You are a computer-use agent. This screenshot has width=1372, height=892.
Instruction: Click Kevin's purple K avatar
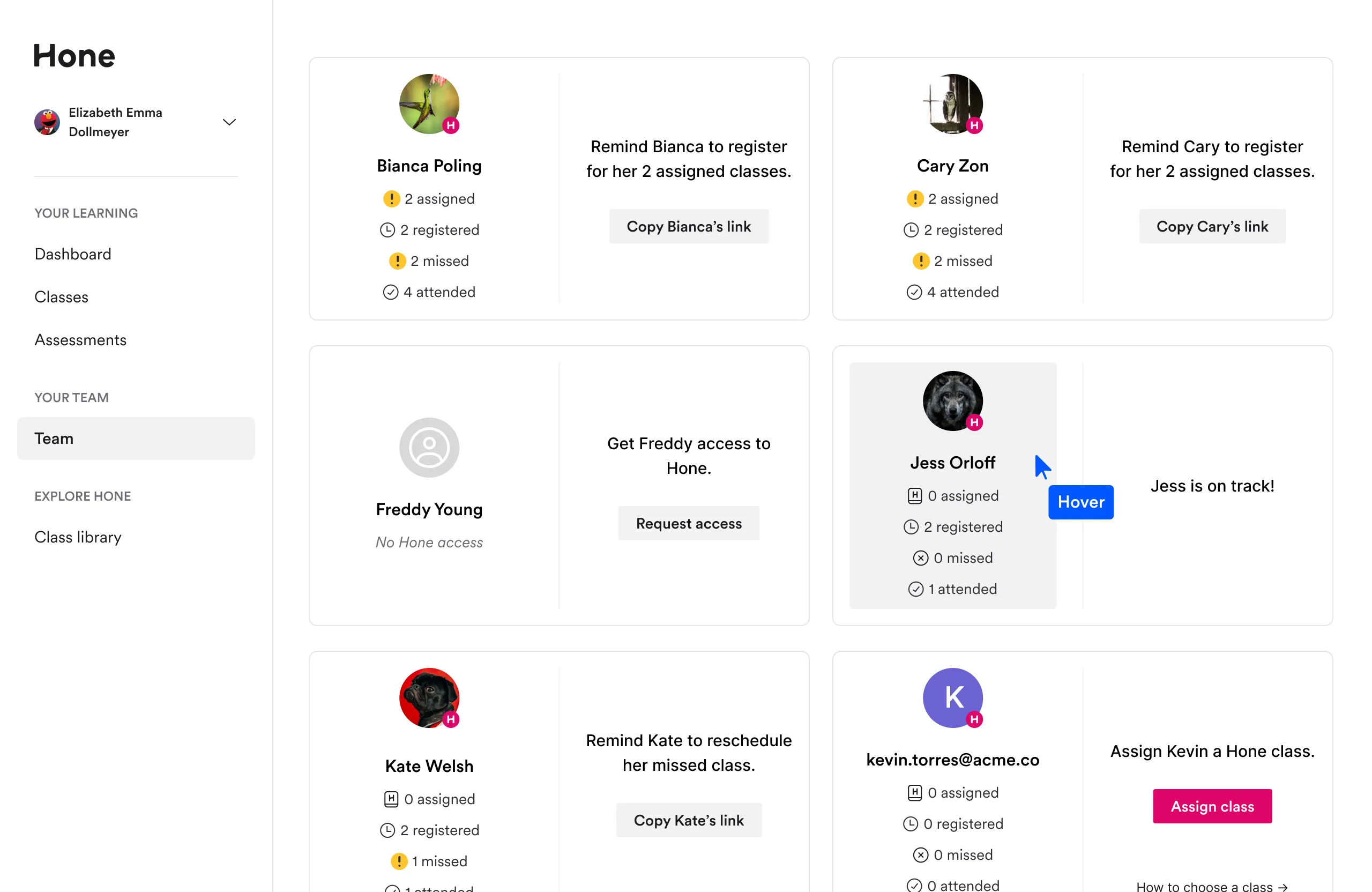click(952, 698)
